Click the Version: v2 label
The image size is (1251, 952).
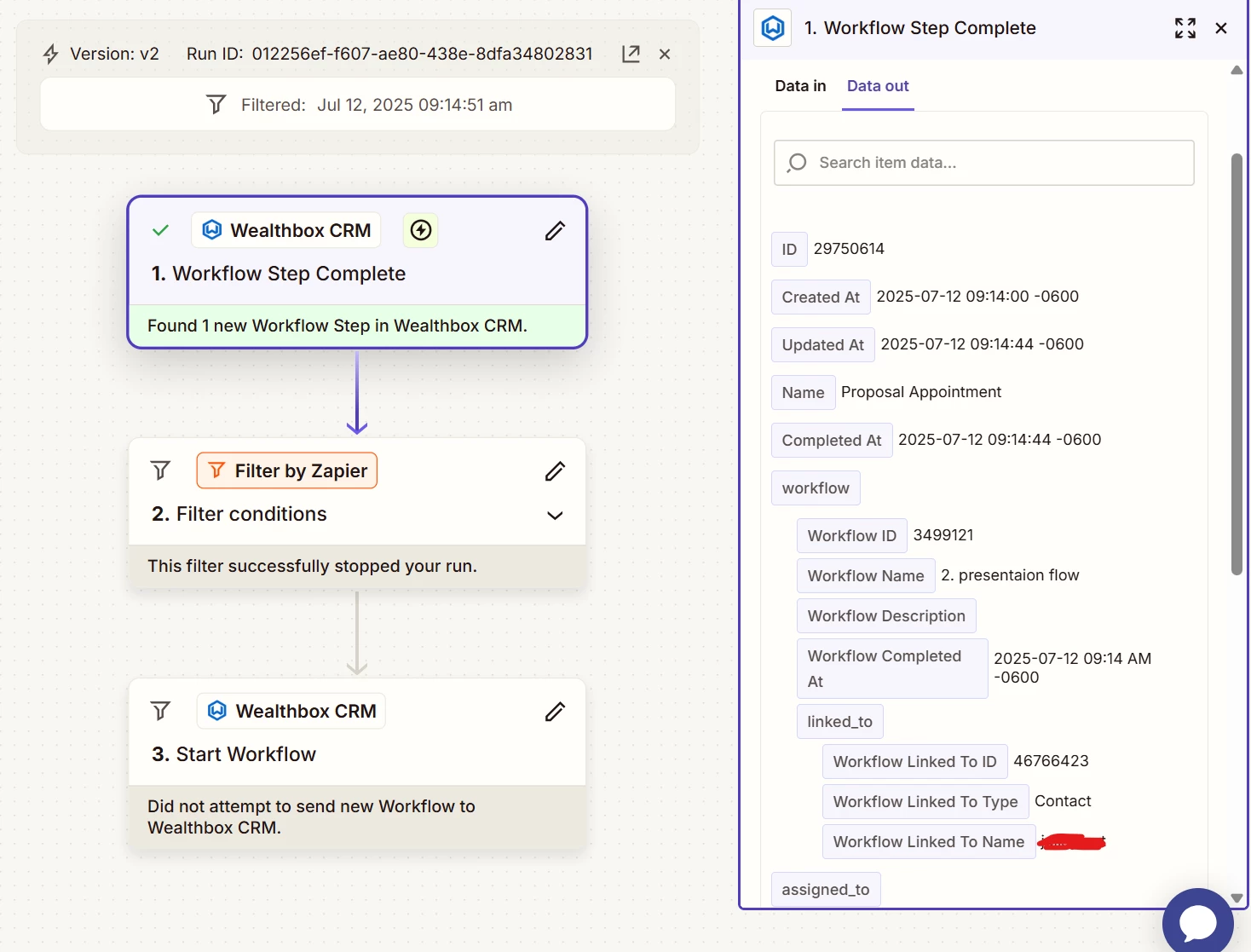(x=114, y=54)
